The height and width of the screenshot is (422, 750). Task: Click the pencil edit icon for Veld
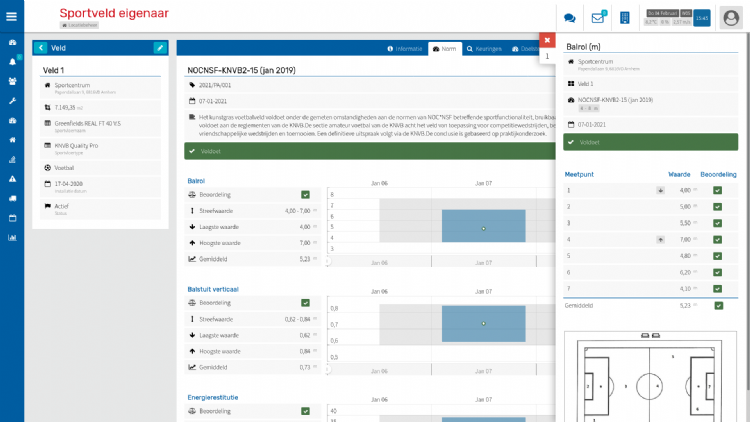tap(160, 48)
